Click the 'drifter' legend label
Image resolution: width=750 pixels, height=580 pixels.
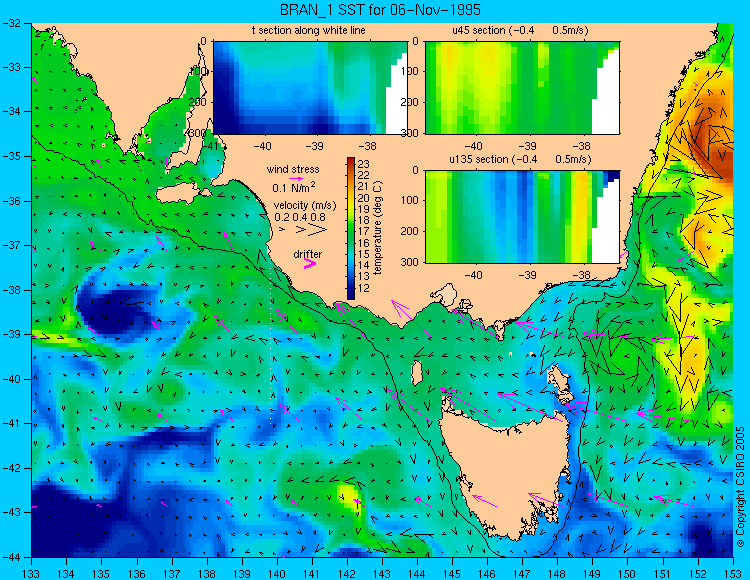308,254
